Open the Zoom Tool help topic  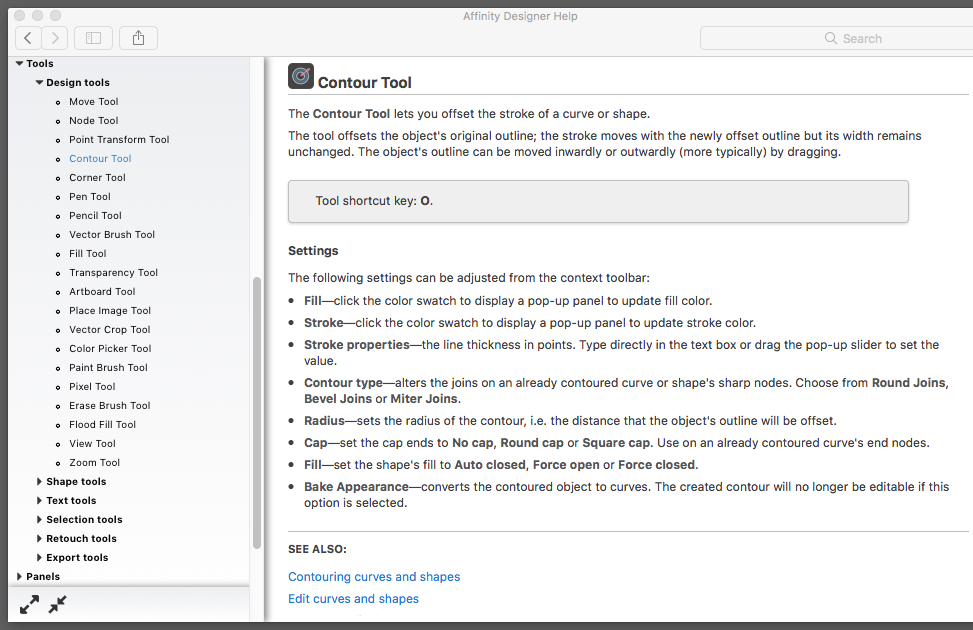coord(94,462)
